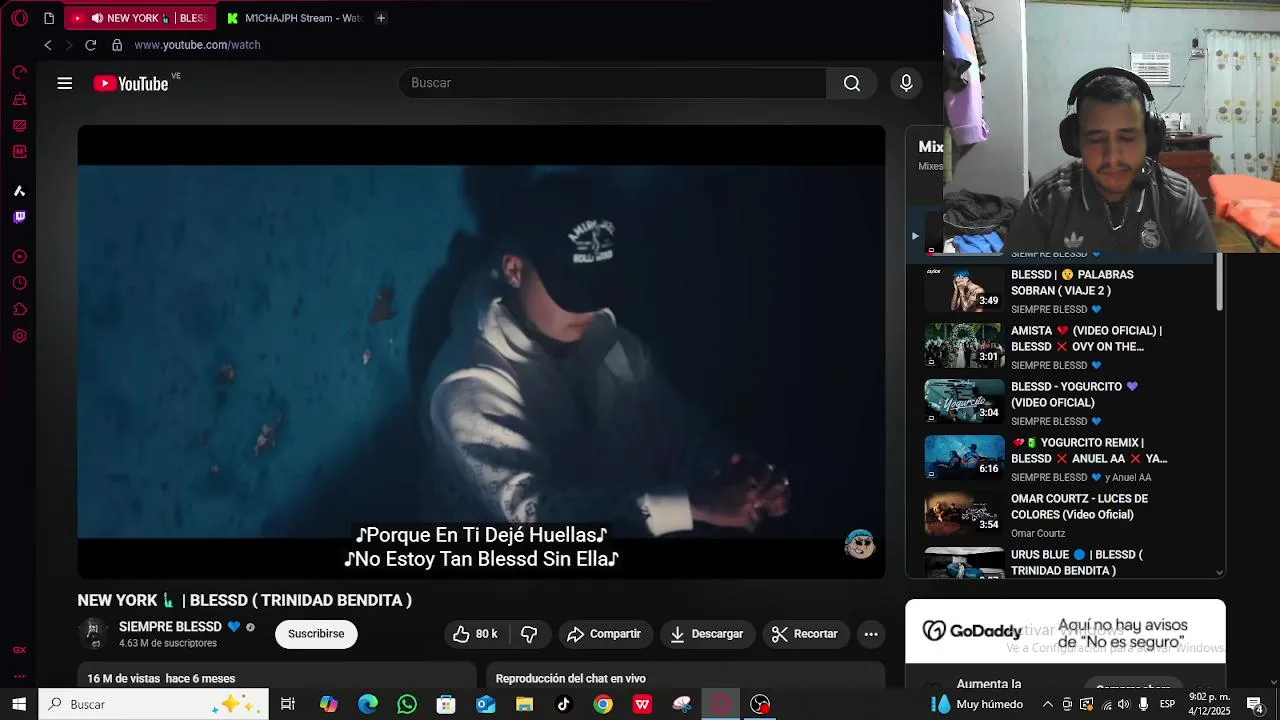The width and height of the screenshot is (1280, 720).
Task: Open PALABRAS SOBRAN (VIAJE 2) thumbnail
Action: pyautogui.click(x=964, y=290)
